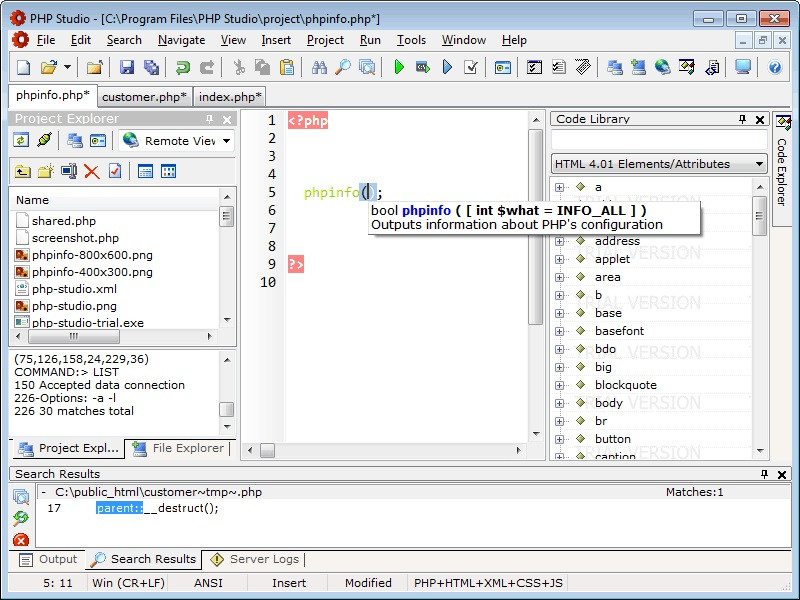This screenshot has width=800, height=600.
Task: Open the Navigate menu
Action: (x=181, y=40)
